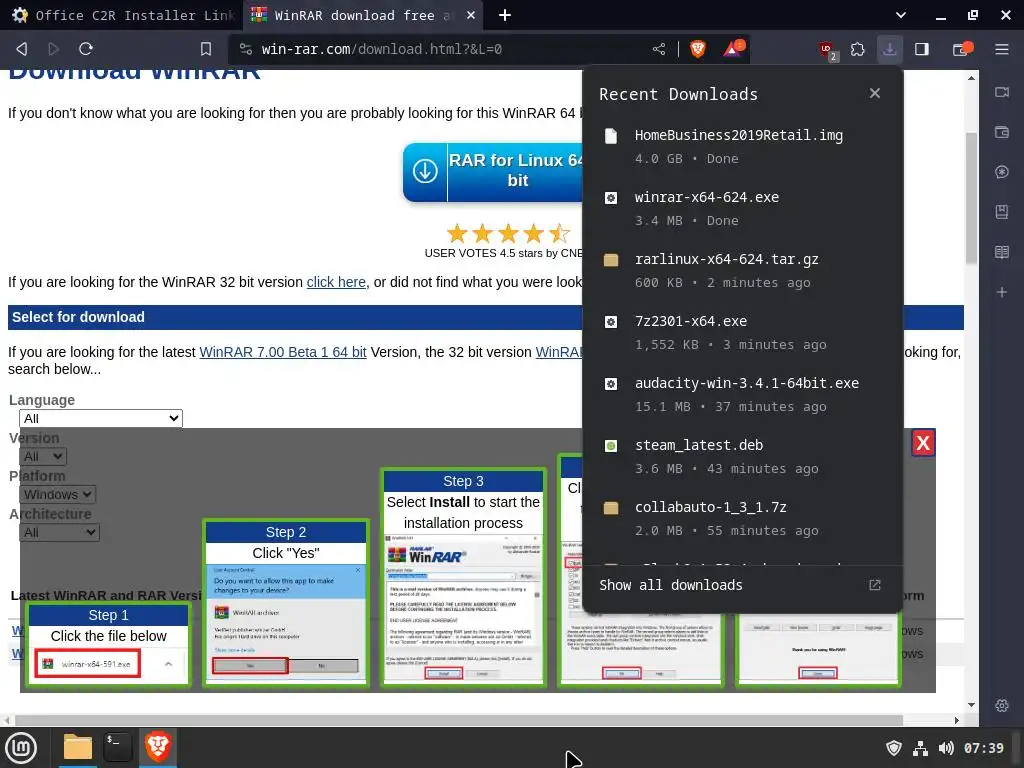The image size is (1024, 768).
Task: Click the Step 3 instruction thumbnail
Action: pos(463,577)
